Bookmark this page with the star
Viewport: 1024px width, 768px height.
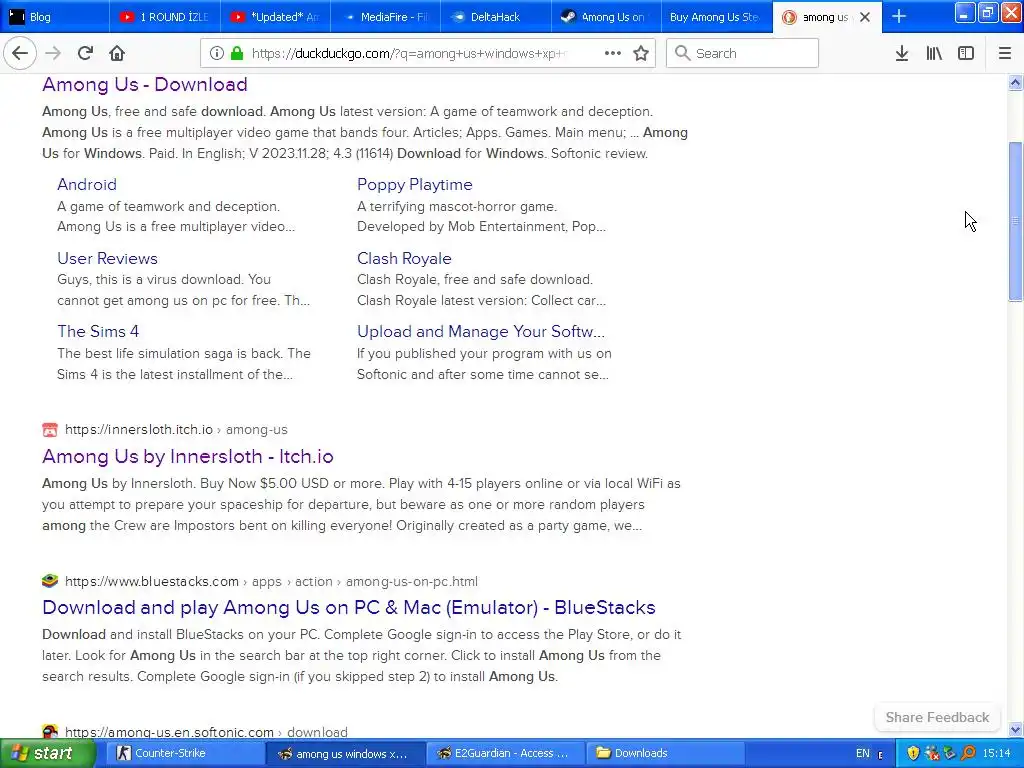(x=641, y=54)
